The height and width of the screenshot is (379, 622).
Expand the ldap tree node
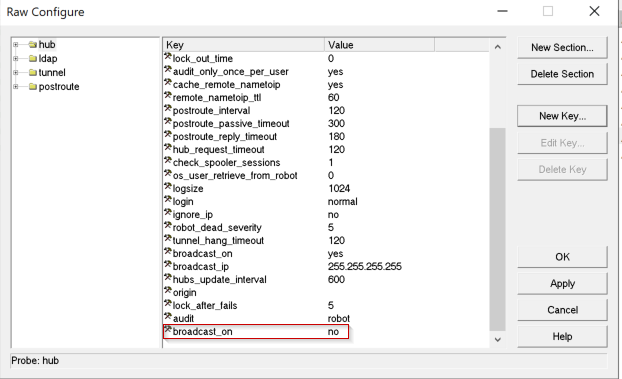pos(15,59)
